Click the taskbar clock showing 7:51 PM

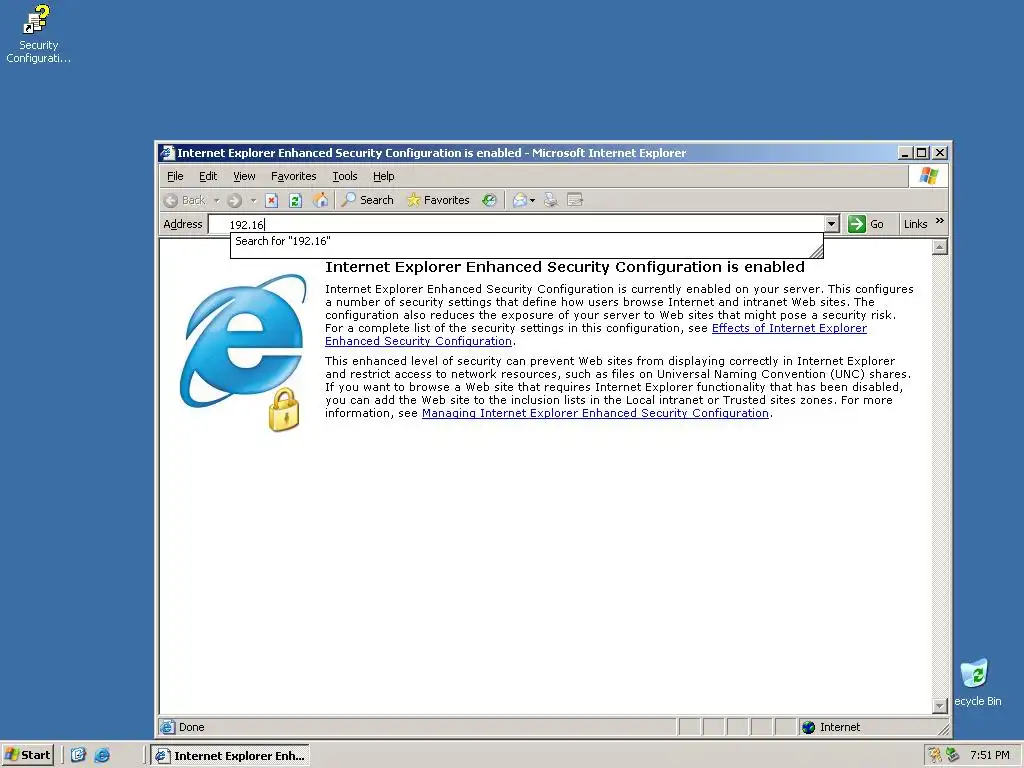(x=989, y=755)
